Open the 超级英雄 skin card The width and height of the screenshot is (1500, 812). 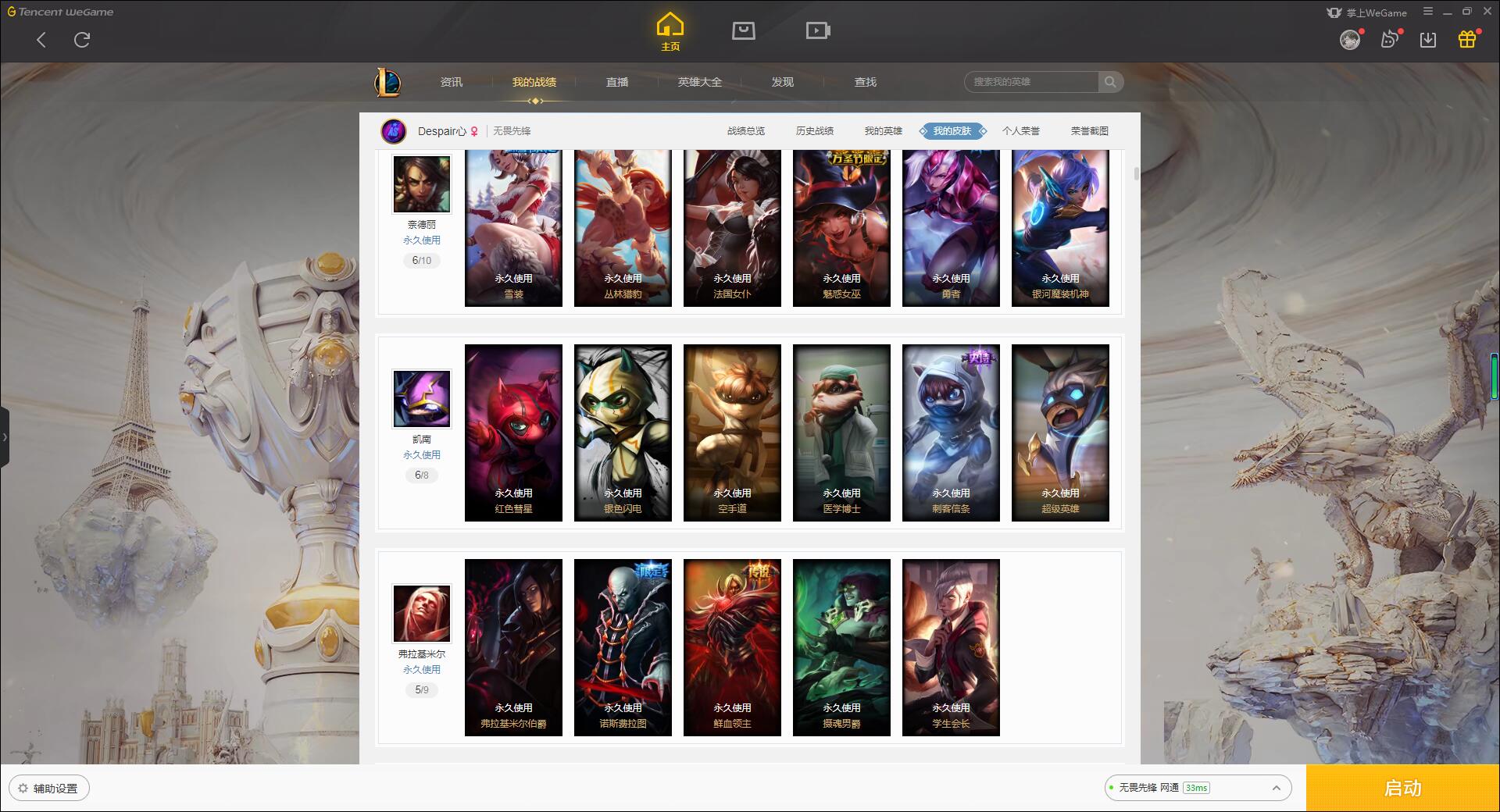pos(1060,433)
